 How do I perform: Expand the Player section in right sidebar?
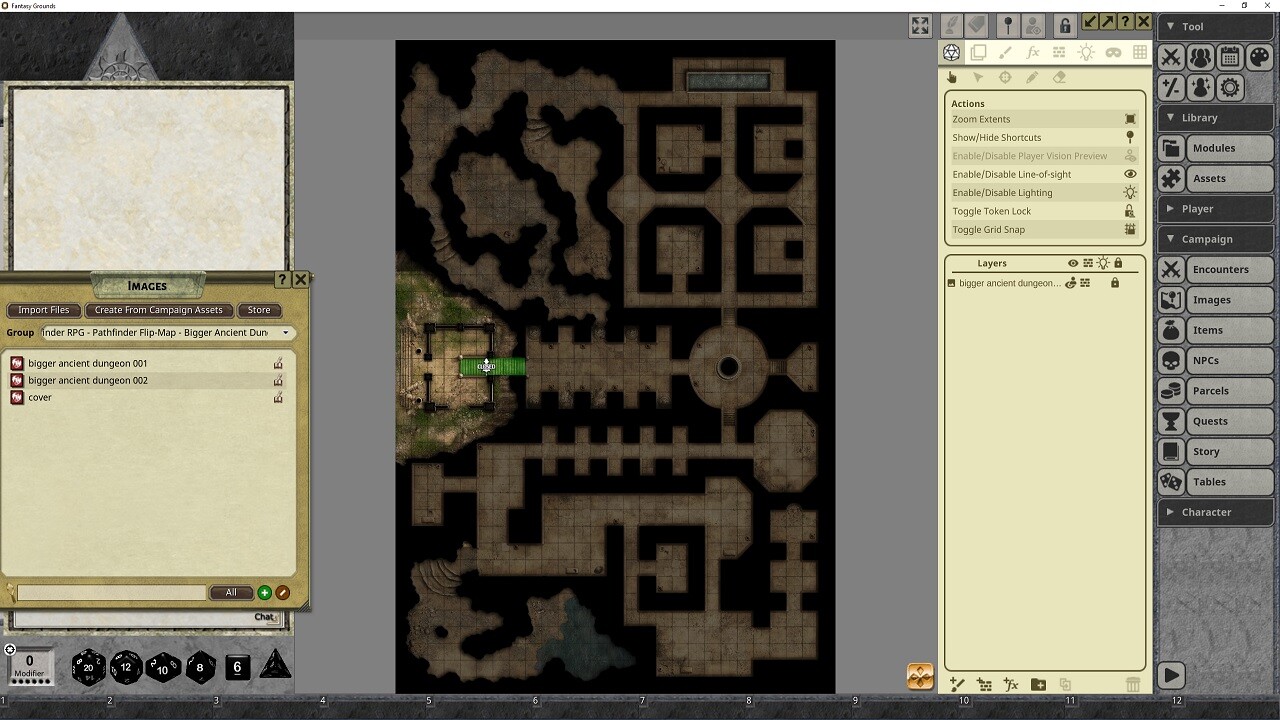(x=1215, y=208)
